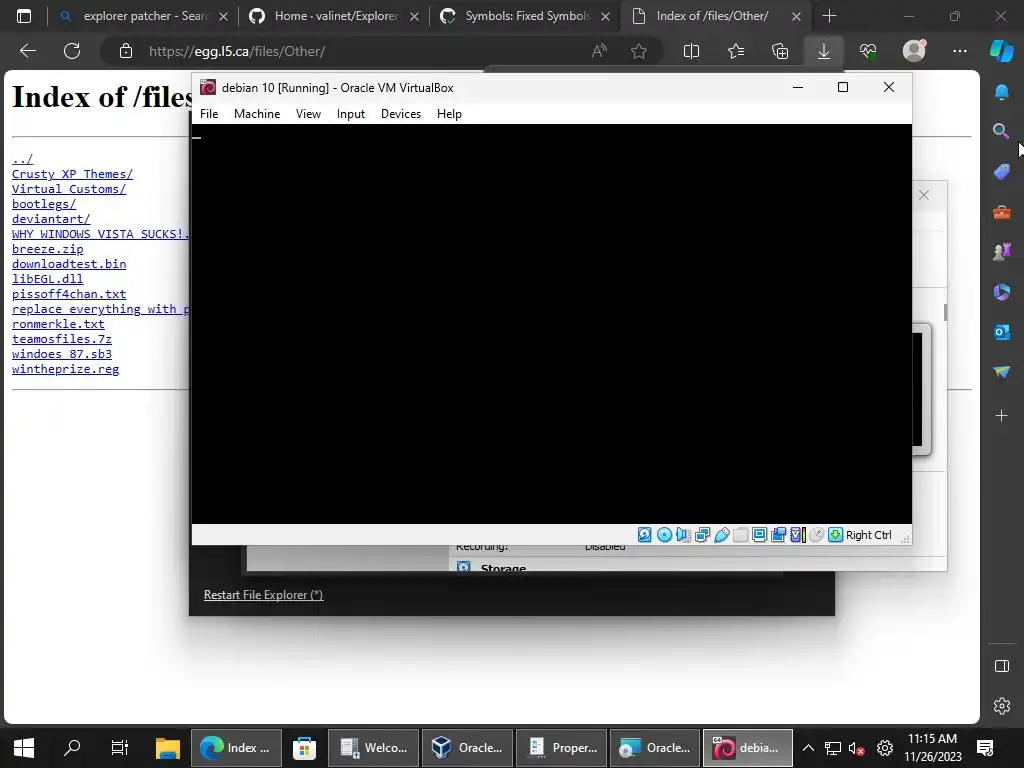Screen dimensions: 1024x768
Task: Click the recording indicator in VirtualBox status bar
Action: [778, 535]
